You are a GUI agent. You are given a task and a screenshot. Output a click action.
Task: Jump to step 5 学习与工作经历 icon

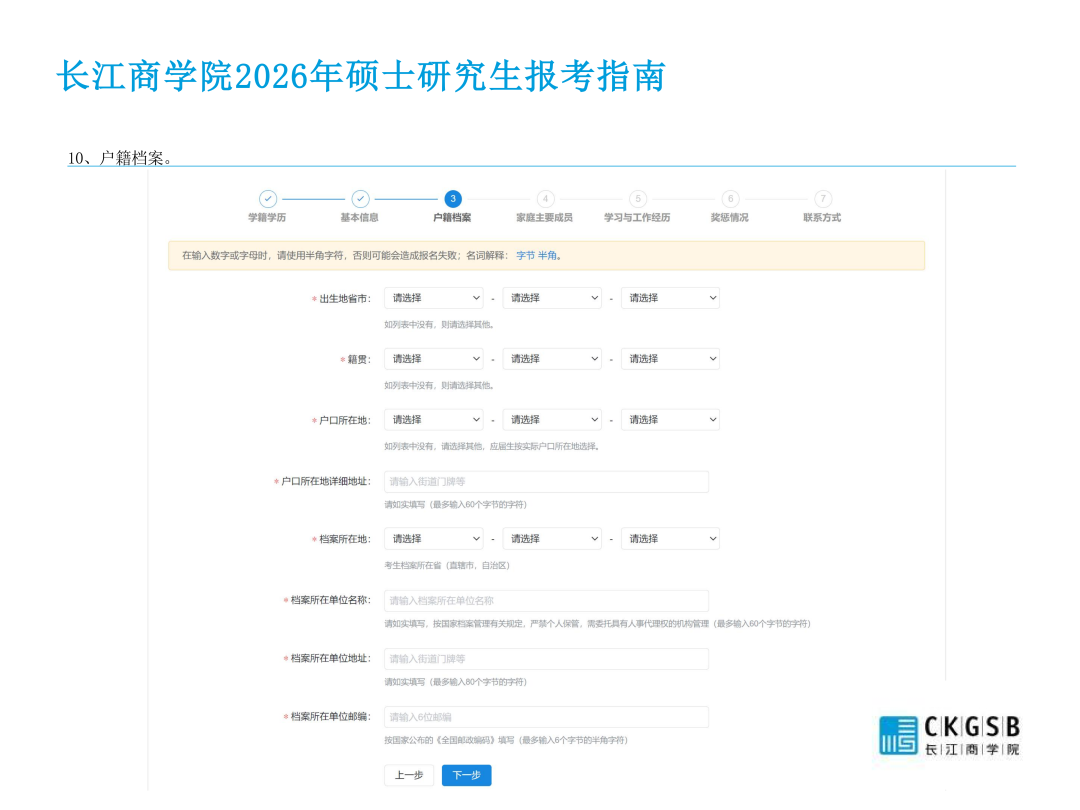638,199
